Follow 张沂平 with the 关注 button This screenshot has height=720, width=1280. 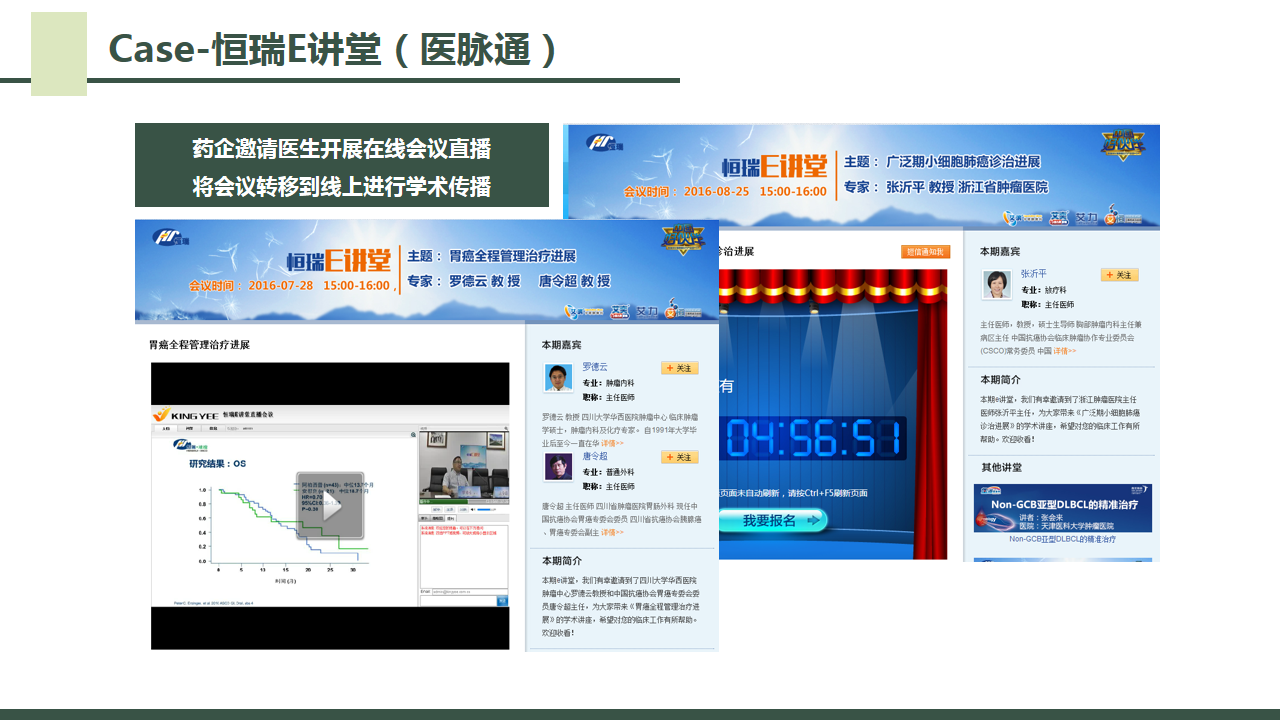click(x=1119, y=275)
